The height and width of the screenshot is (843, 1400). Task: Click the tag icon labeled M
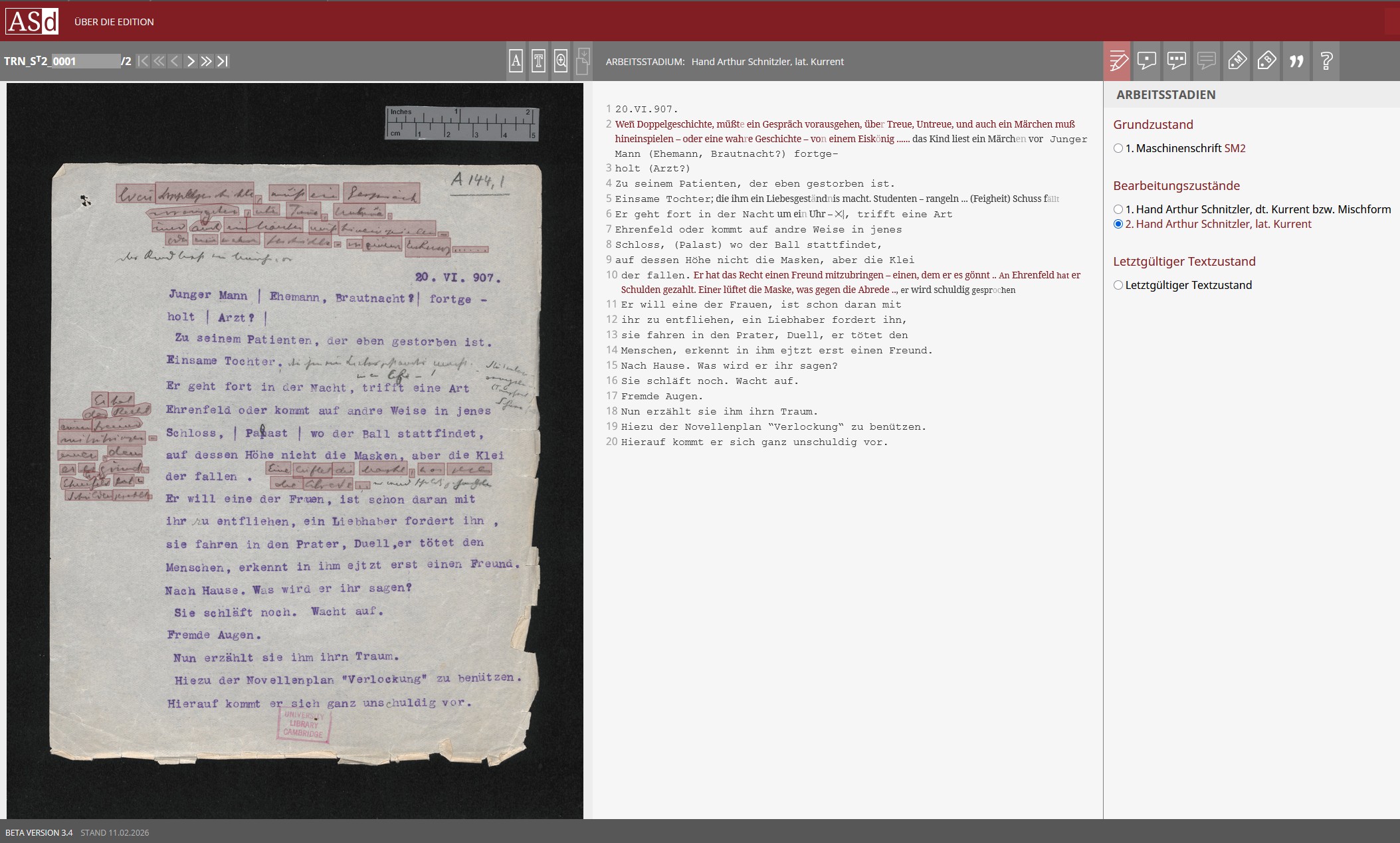pyautogui.click(x=1237, y=61)
